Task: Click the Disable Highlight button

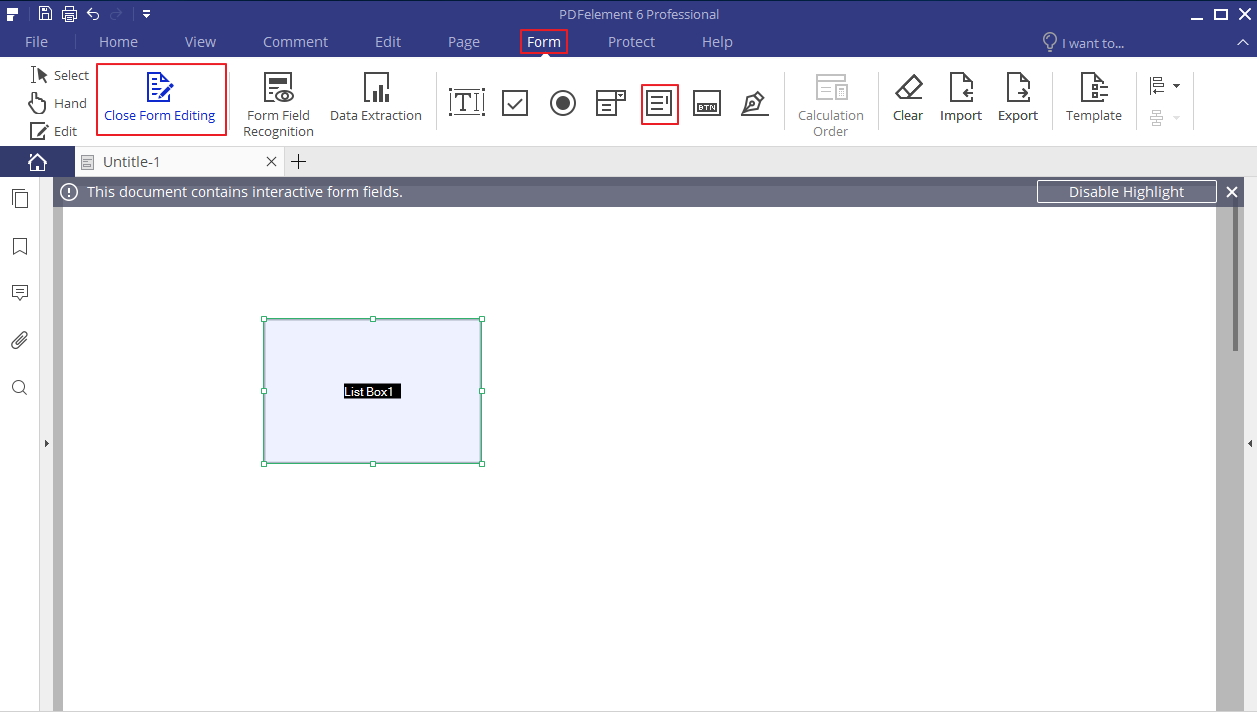Action: (1126, 191)
